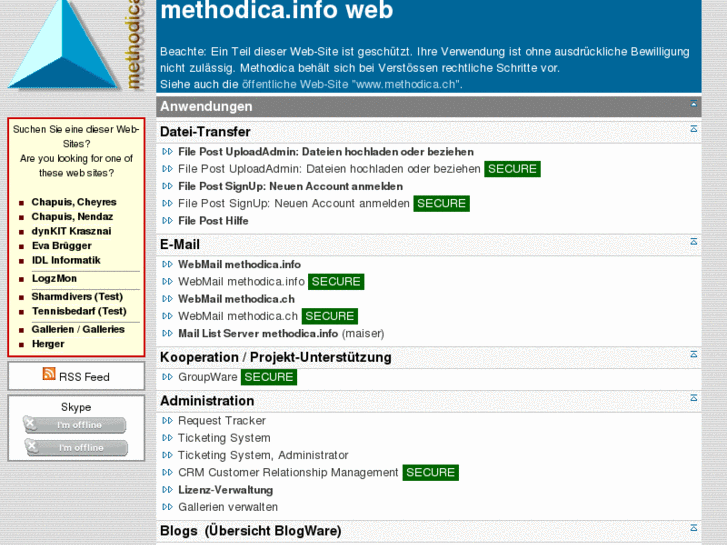Image resolution: width=727 pixels, height=545 pixels.
Task: Click arrow bullet before File Post Hilfe
Action: [x=167, y=220]
